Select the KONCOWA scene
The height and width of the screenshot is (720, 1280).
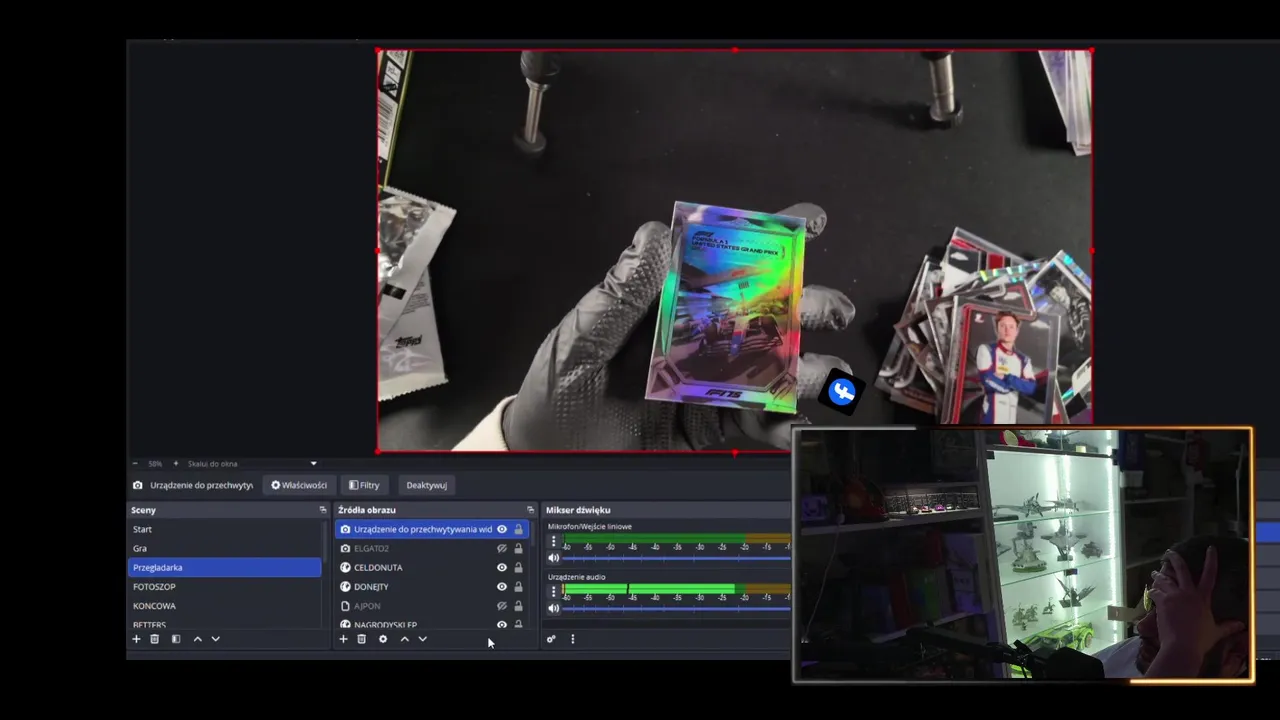point(225,605)
